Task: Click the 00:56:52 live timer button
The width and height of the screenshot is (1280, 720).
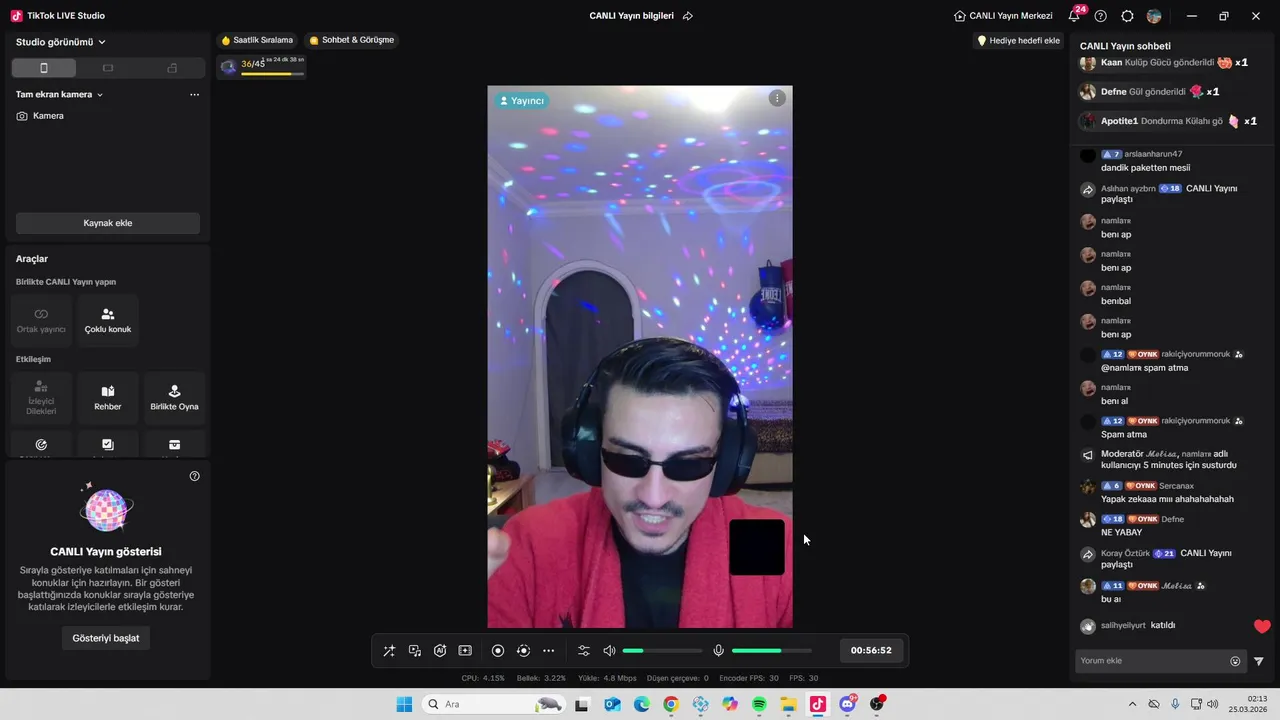Action: click(871, 650)
